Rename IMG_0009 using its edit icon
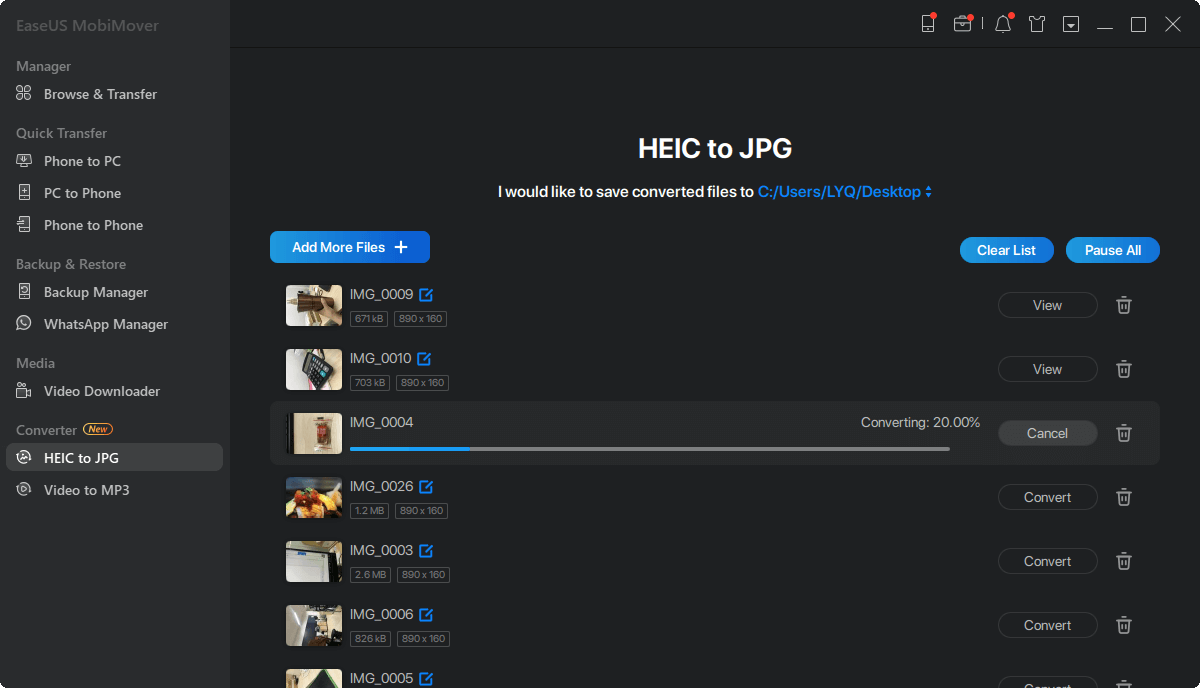The image size is (1200, 688). (x=427, y=294)
